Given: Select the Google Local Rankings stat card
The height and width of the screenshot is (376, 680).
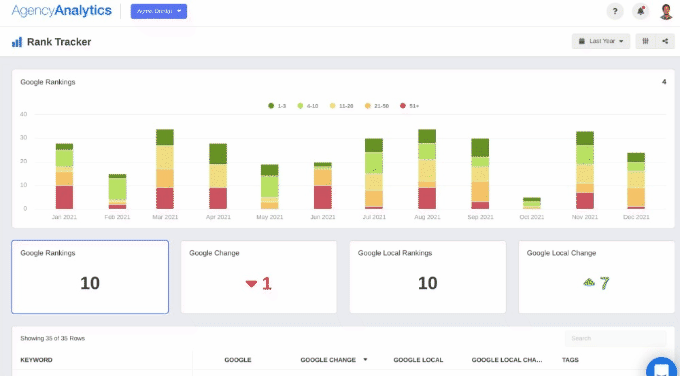Looking at the screenshot, I should point(428,277).
